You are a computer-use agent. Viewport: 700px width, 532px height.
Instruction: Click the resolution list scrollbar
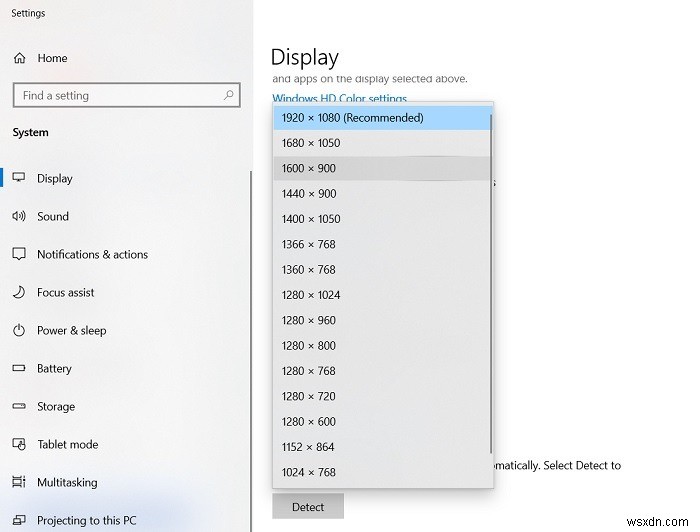pos(491,284)
